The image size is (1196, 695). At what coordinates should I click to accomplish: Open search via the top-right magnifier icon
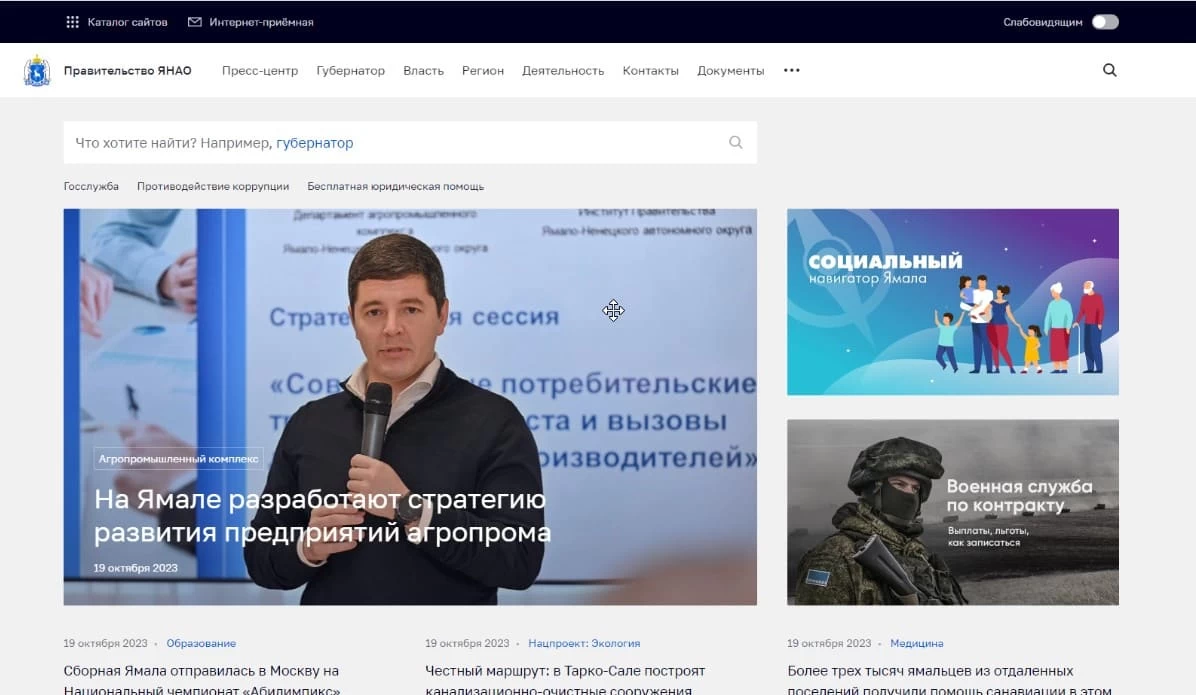pyautogui.click(x=1110, y=70)
